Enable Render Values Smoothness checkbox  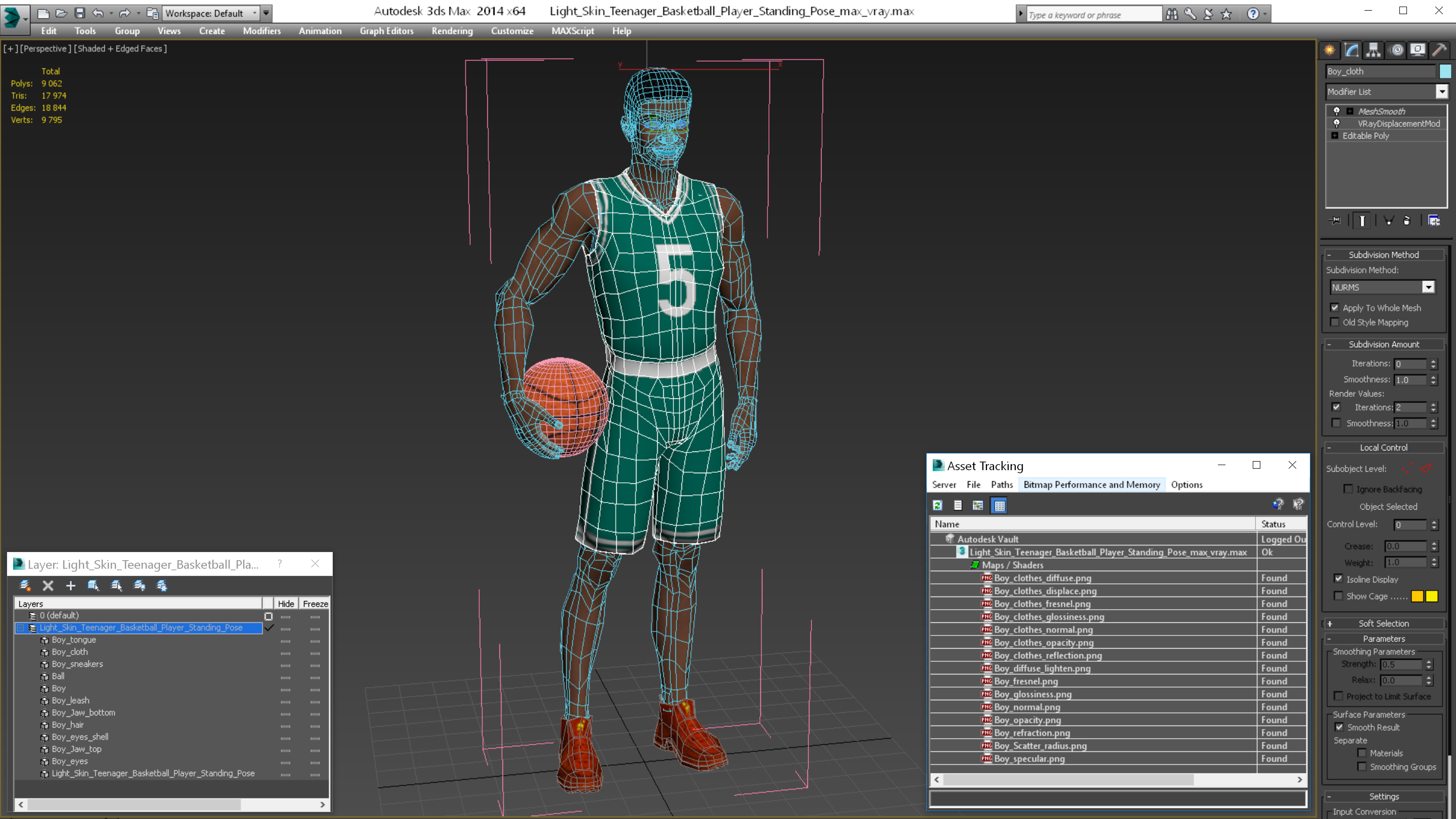click(1336, 423)
